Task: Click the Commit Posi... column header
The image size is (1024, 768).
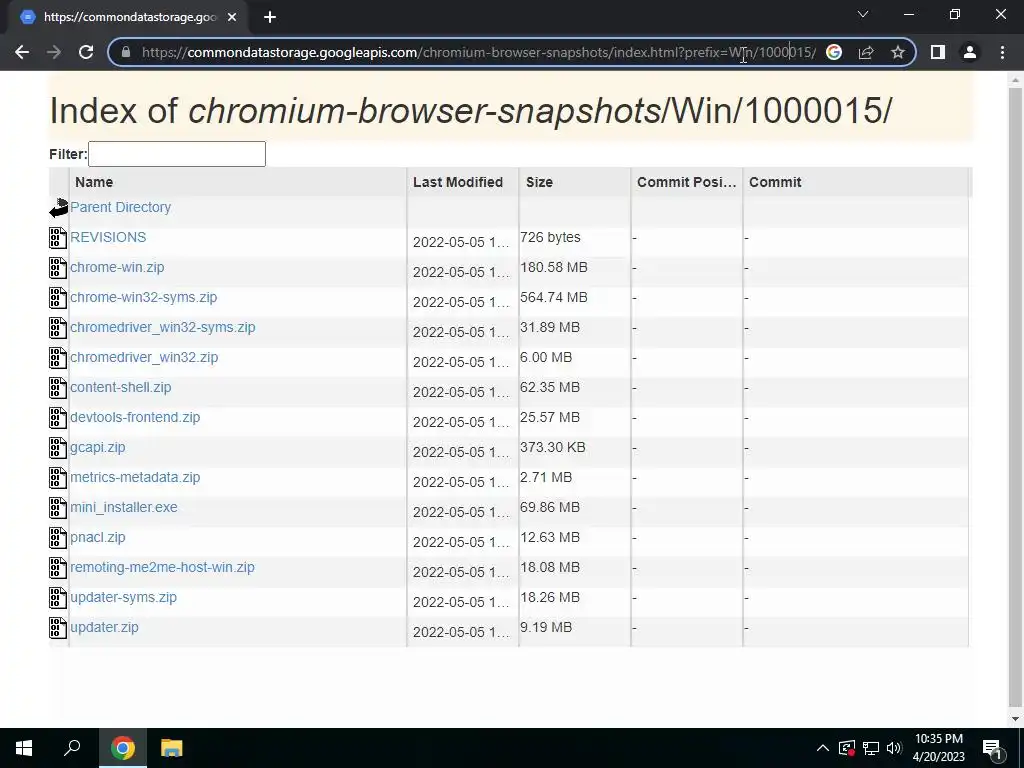Action: 687,182
